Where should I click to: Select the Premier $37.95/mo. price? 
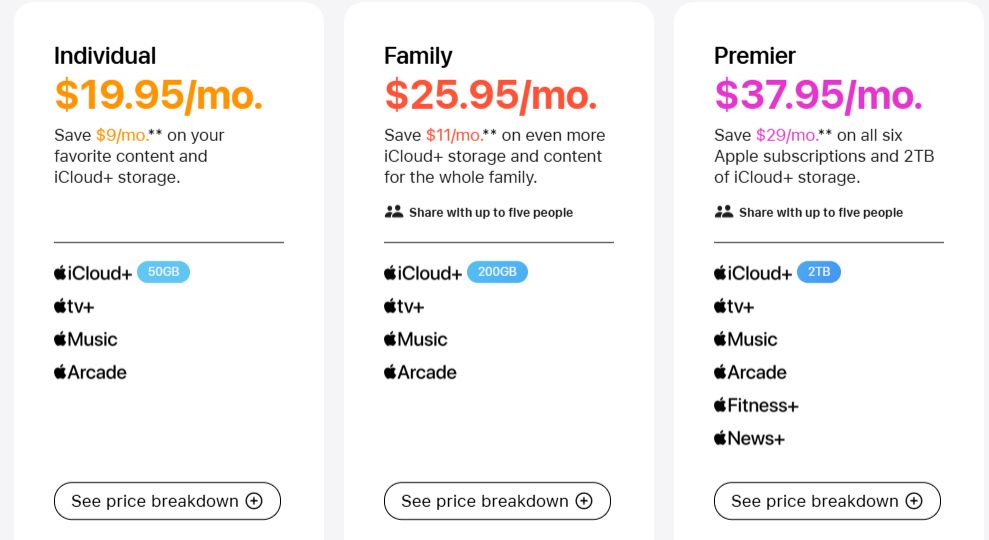818,95
